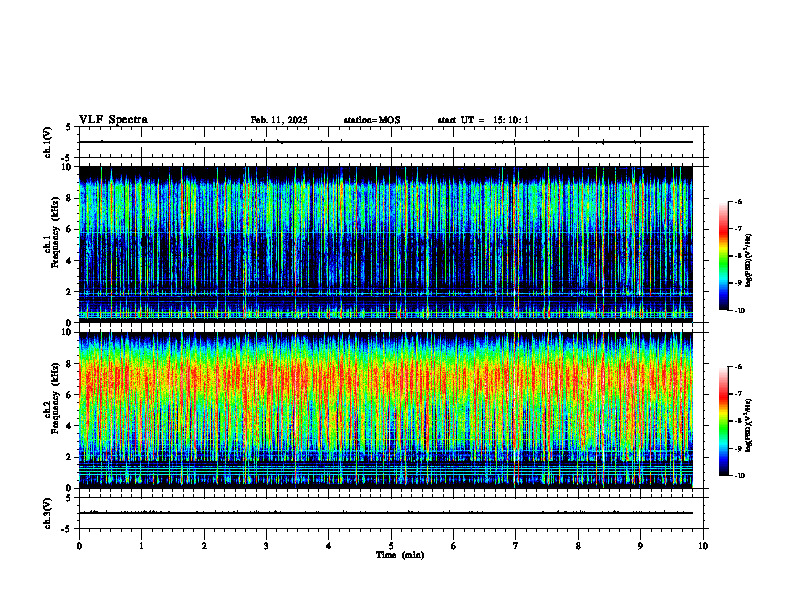Click the "8" tick on the time axis
792x612 pixels.
[x=578, y=546]
